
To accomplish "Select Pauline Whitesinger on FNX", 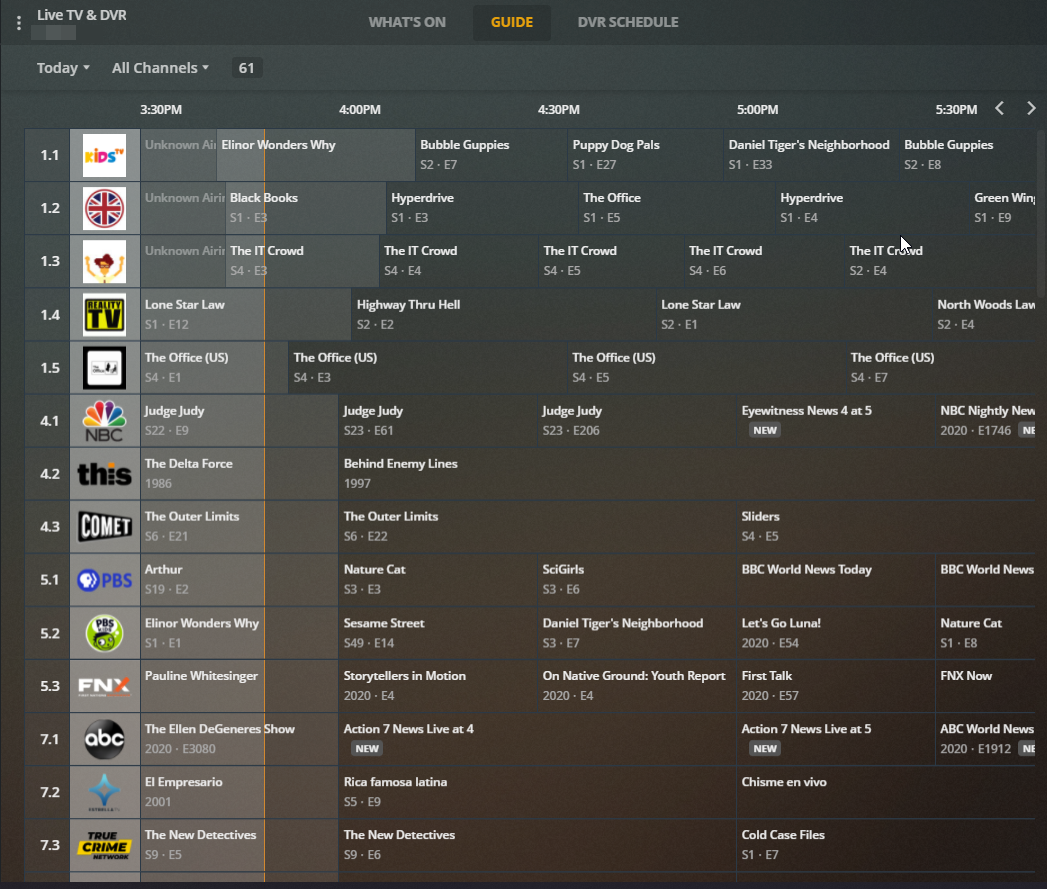I will [239, 685].
